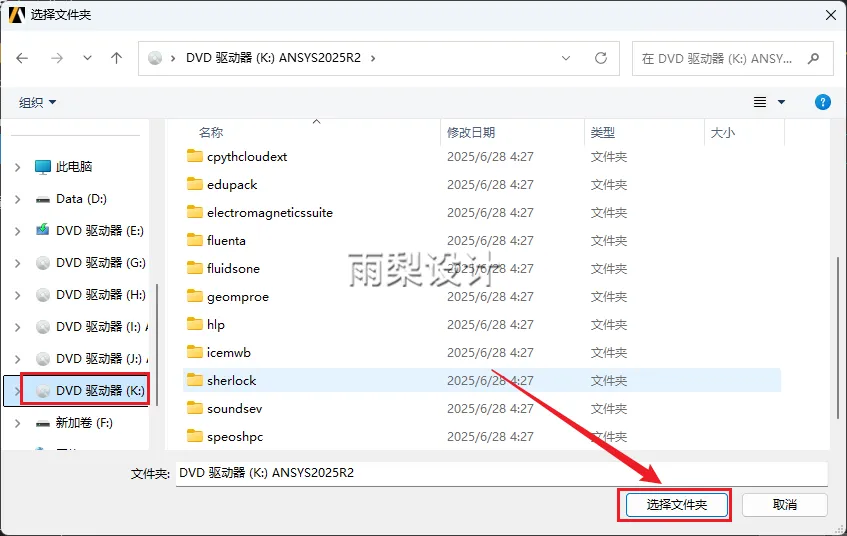Select the geomproe folder

coord(482,297)
